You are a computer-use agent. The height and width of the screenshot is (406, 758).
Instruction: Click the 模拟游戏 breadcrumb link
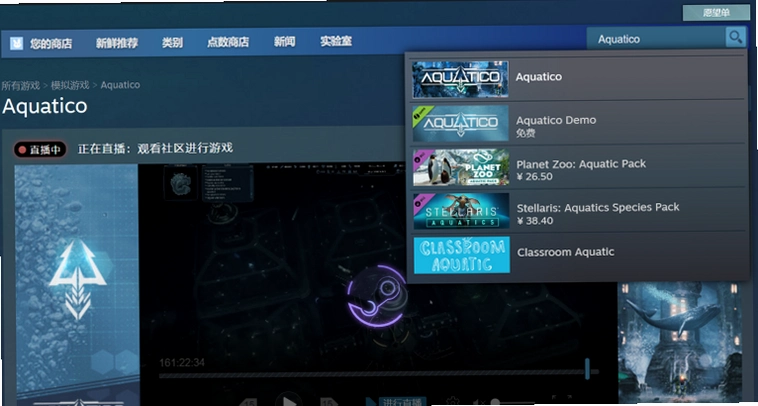click(x=70, y=86)
